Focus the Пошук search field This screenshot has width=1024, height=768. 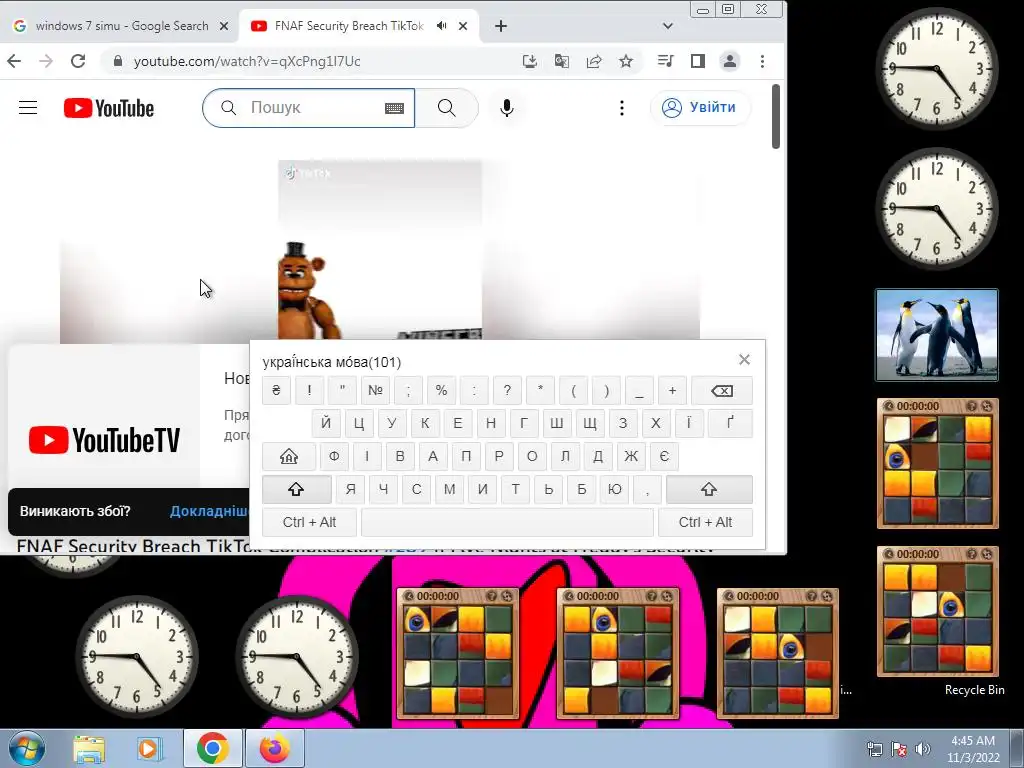307,108
